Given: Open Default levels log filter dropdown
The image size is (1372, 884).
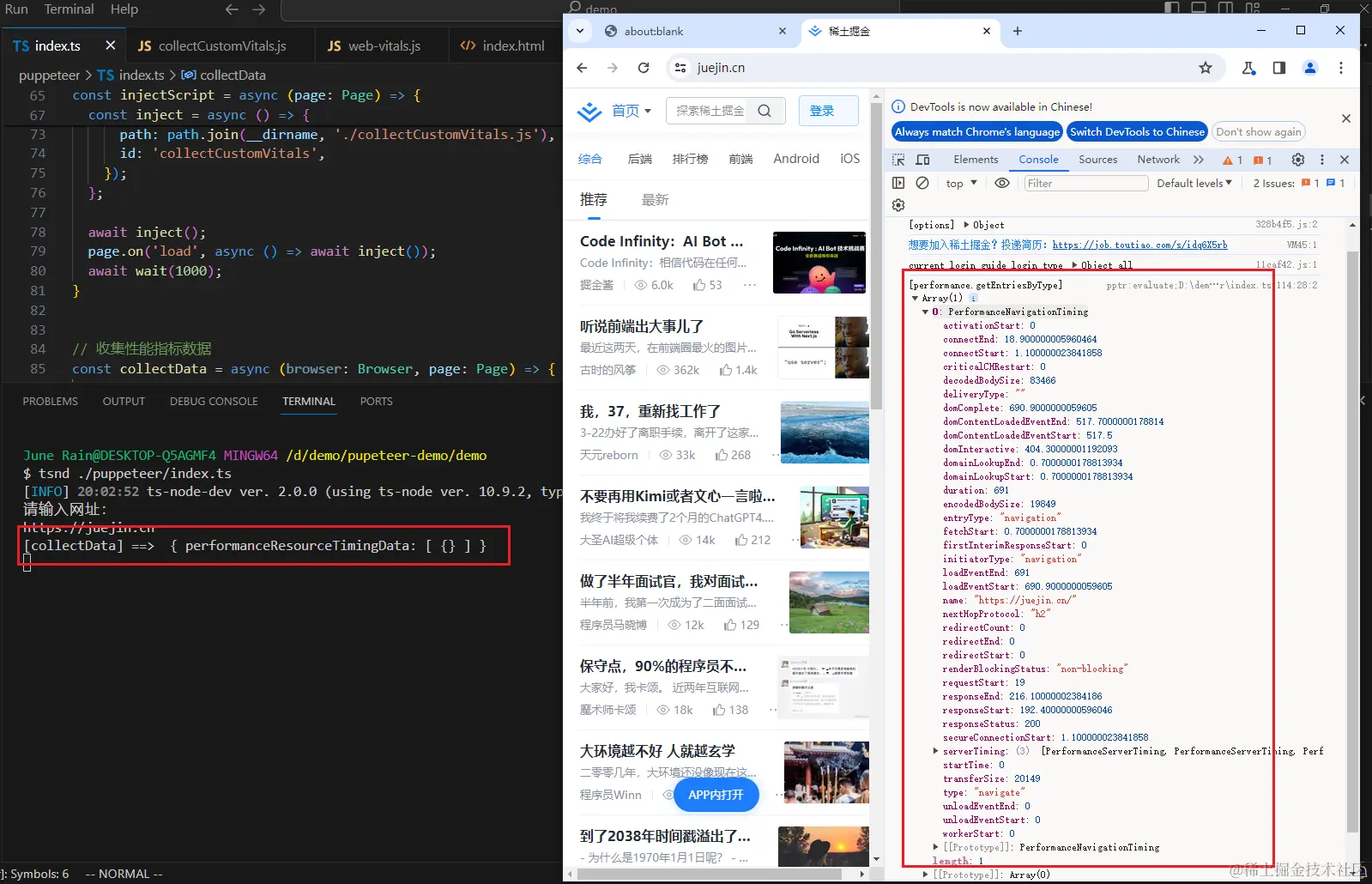Looking at the screenshot, I should coord(1194,183).
